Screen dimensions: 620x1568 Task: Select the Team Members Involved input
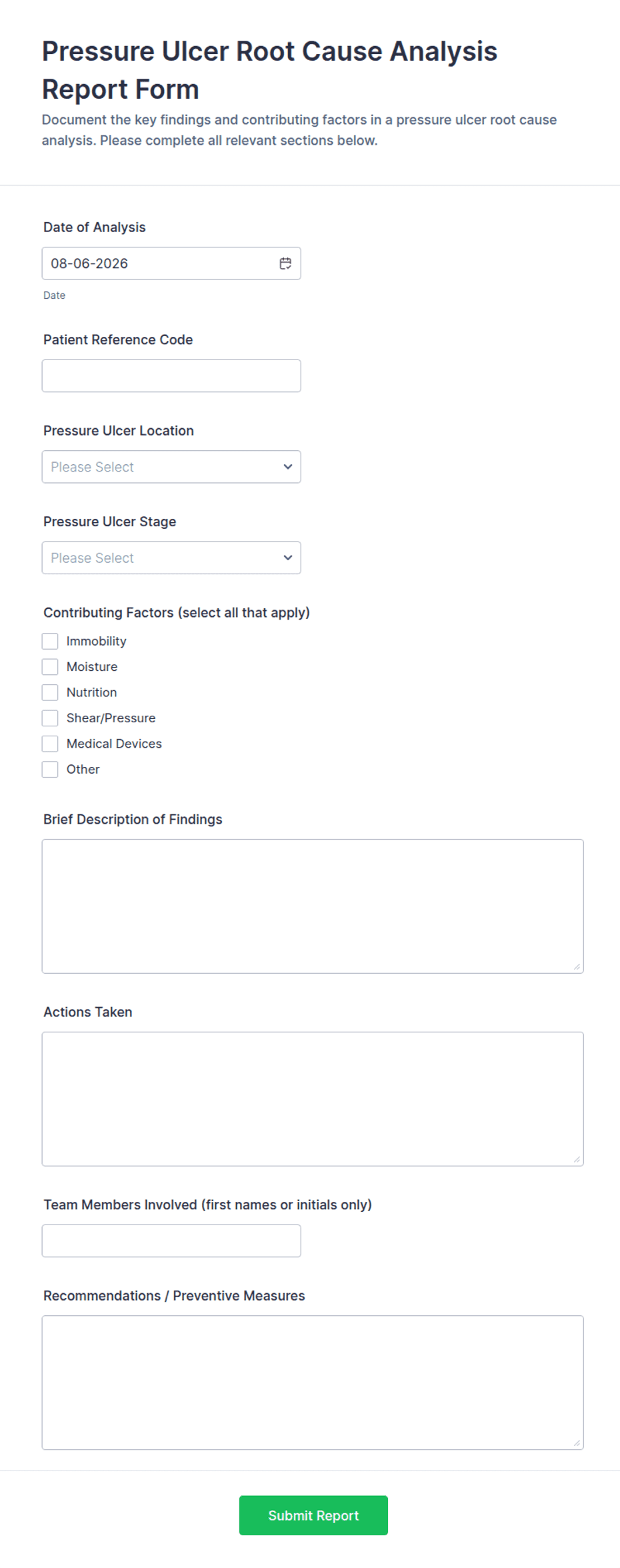[171, 1241]
